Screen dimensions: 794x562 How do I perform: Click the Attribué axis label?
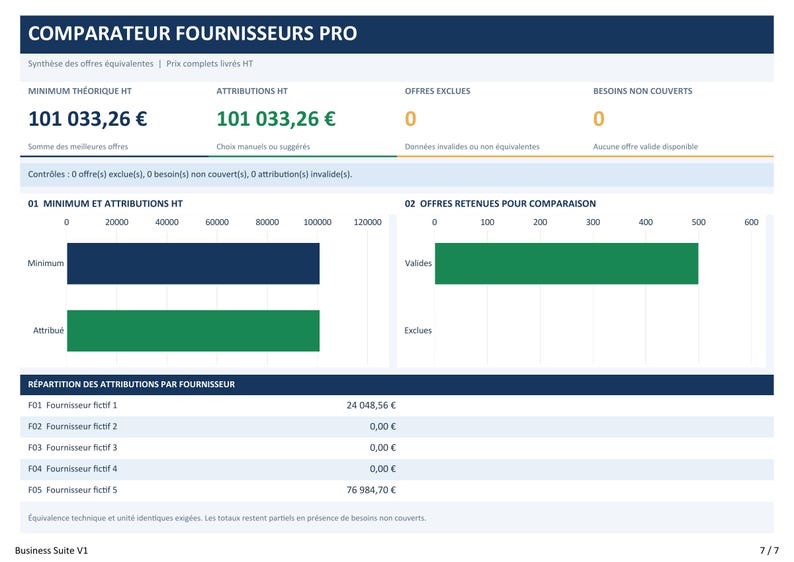point(49,331)
